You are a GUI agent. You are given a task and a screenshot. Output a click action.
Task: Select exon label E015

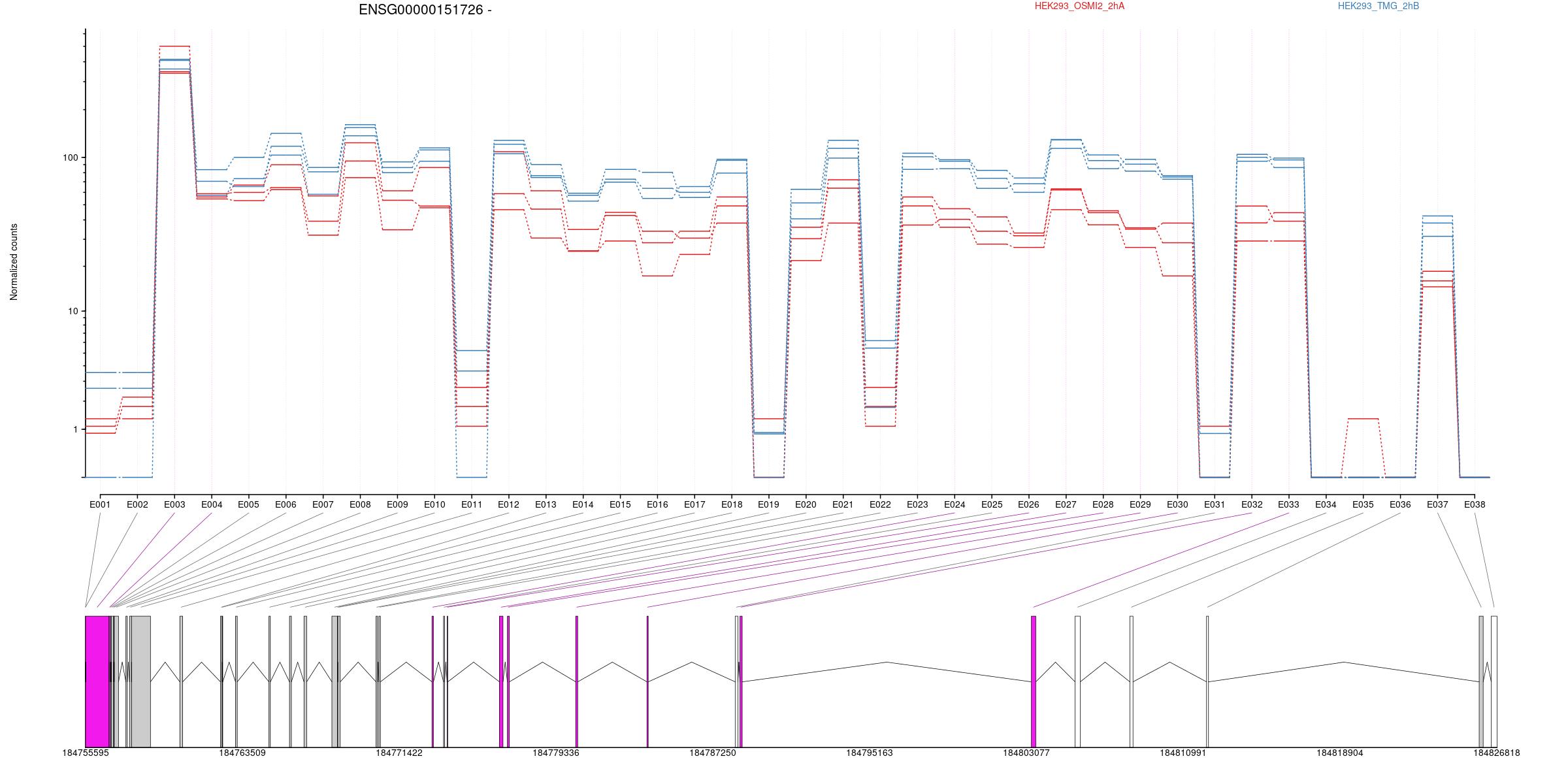pyautogui.click(x=620, y=504)
